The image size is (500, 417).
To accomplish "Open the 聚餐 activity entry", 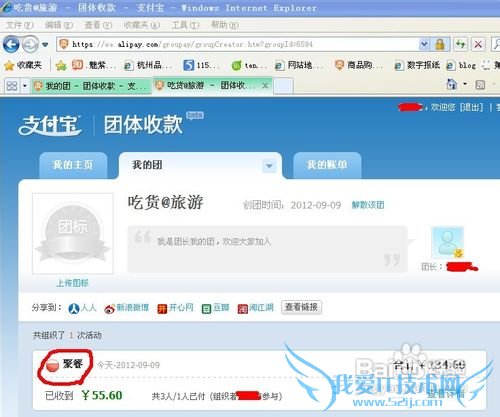I will [x=73, y=364].
